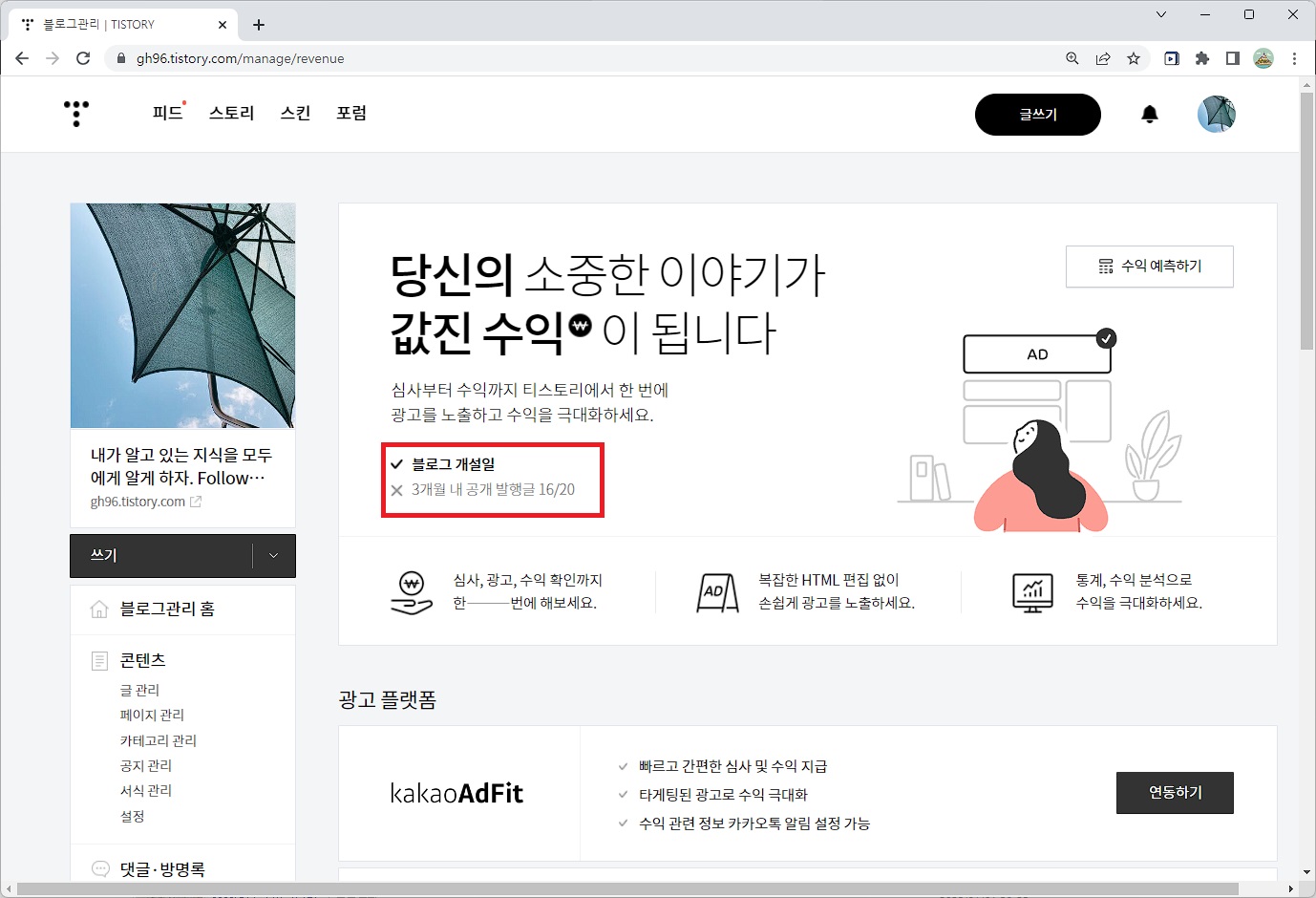Reload the page
The width and height of the screenshot is (1316, 898).
coord(83,58)
